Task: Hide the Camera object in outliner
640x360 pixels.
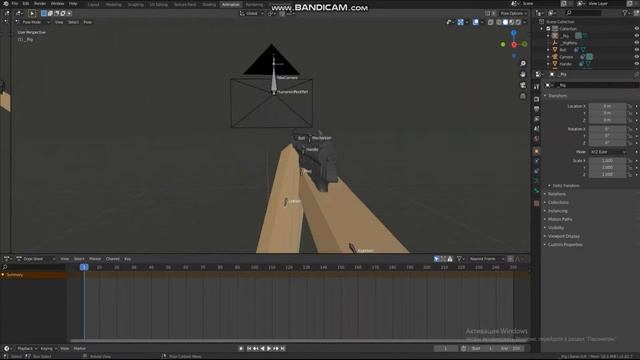Action: (636, 57)
